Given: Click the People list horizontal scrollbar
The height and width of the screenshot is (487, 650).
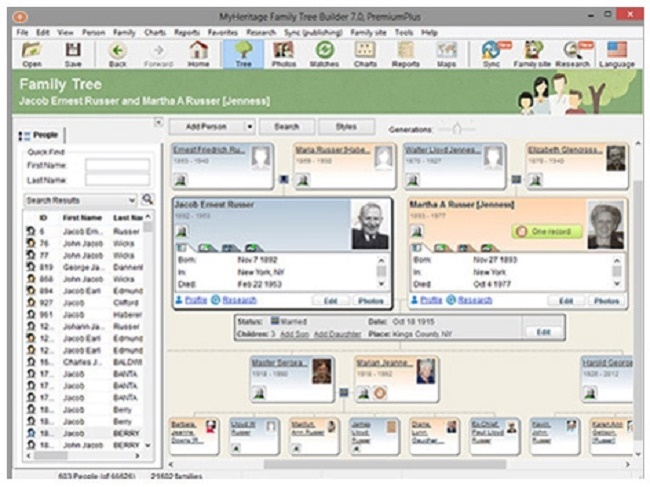Looking at the screenshot, I should pyautogui.click(x=51, y=456).
